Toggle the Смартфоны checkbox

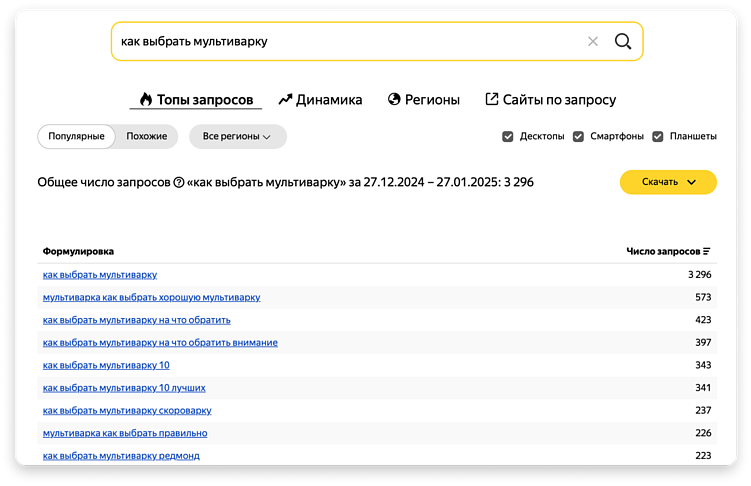[578, 136]
